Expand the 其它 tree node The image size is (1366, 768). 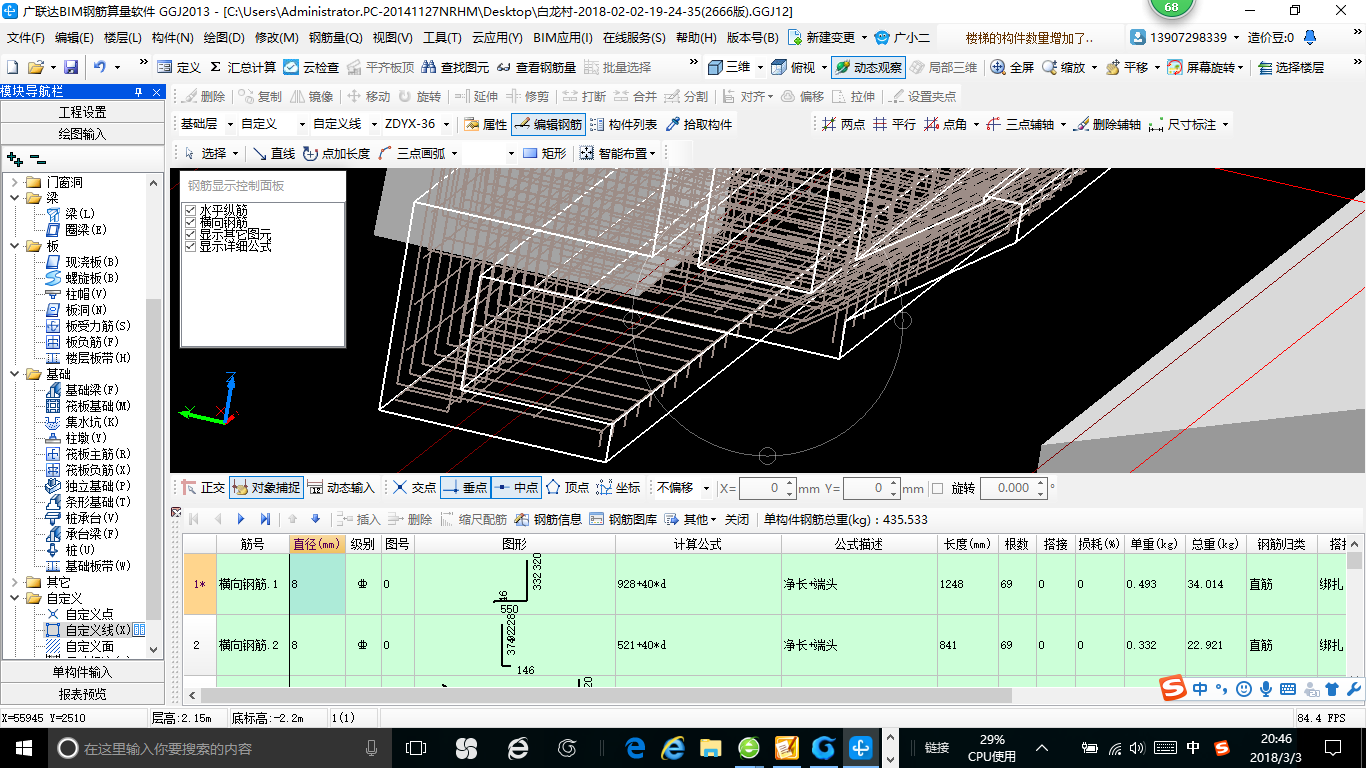pyautogui.click(x=14, y=582)
